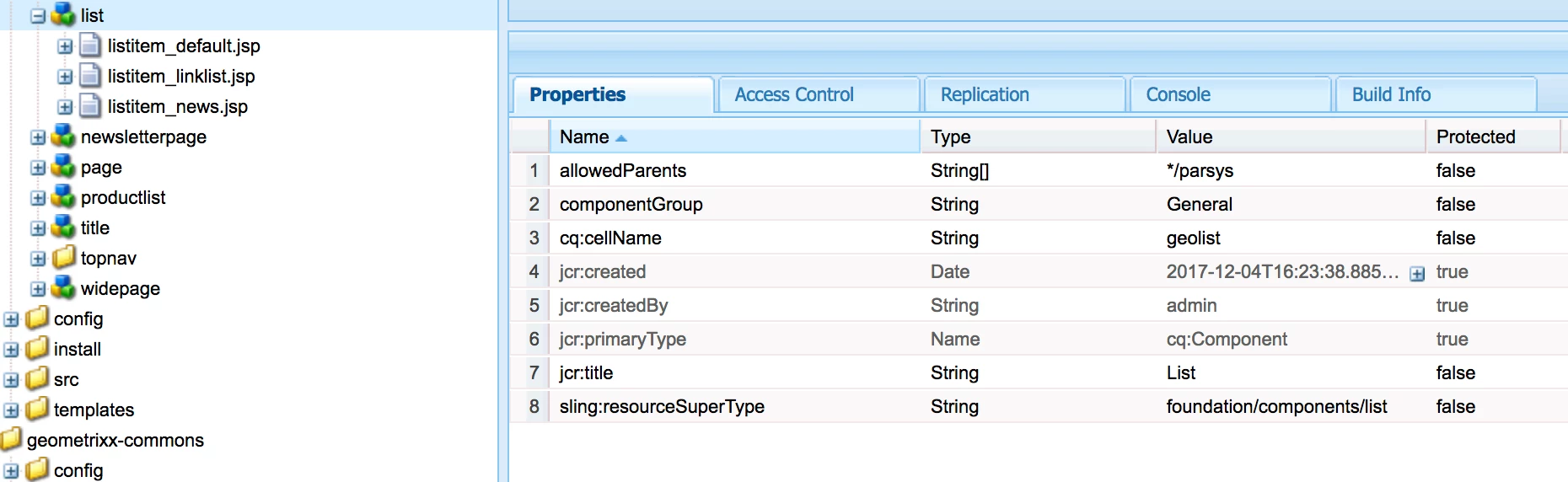Viewport: 1568px width, 482px height.
Task: Collapse the list tree node
Action: tap(38, 16)
